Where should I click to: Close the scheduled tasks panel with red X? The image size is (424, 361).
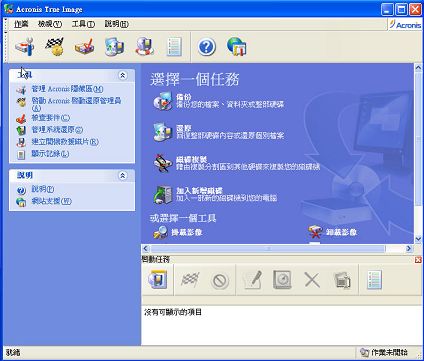pyautogui.click(x=418, y=259)
